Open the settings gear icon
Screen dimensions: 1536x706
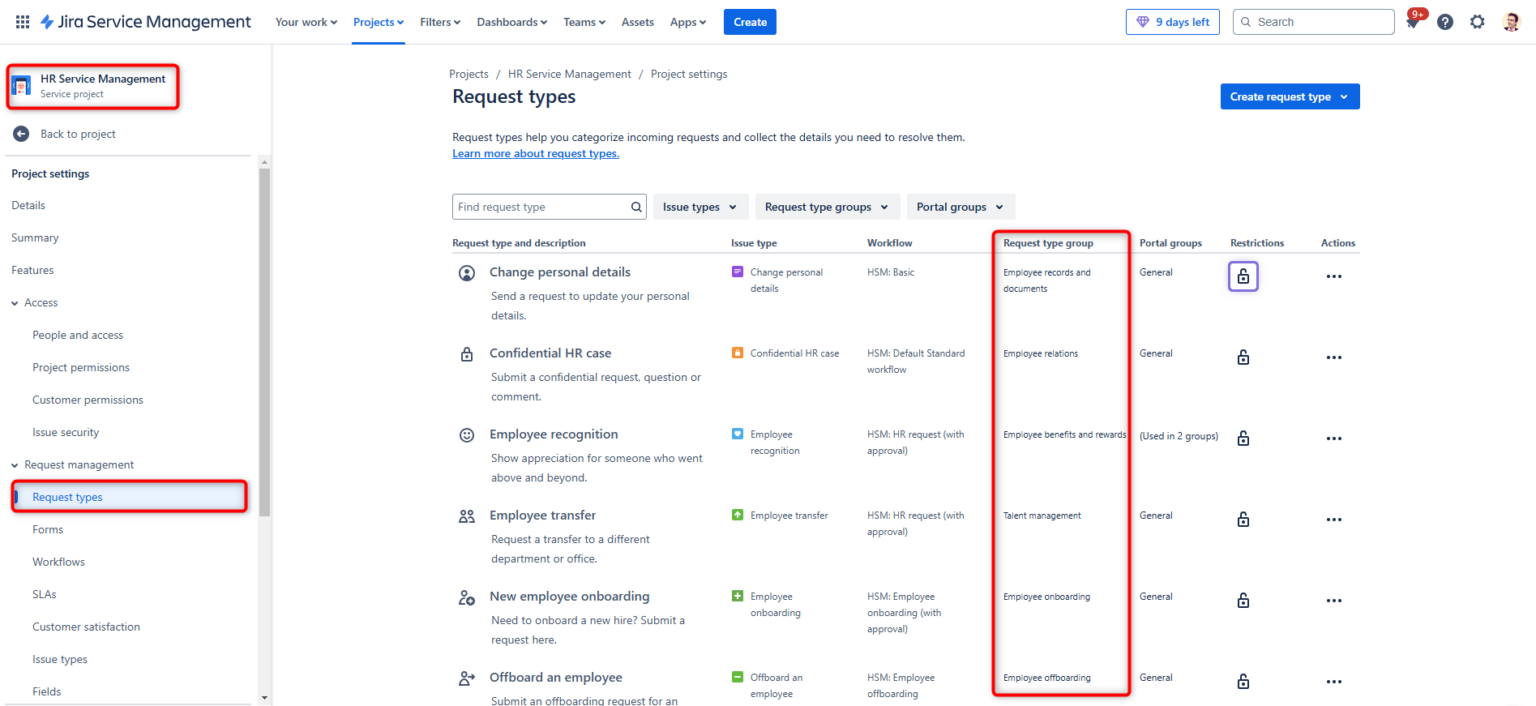(x=1477, y=21)
